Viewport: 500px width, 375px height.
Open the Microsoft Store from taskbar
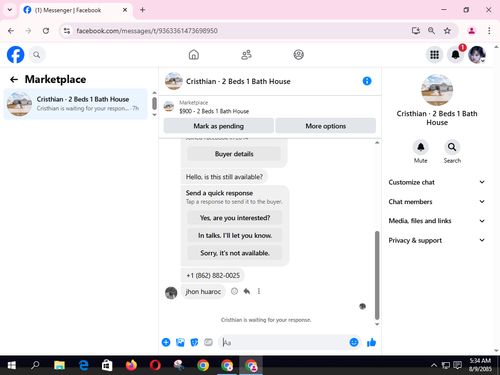tap(107, 365)
